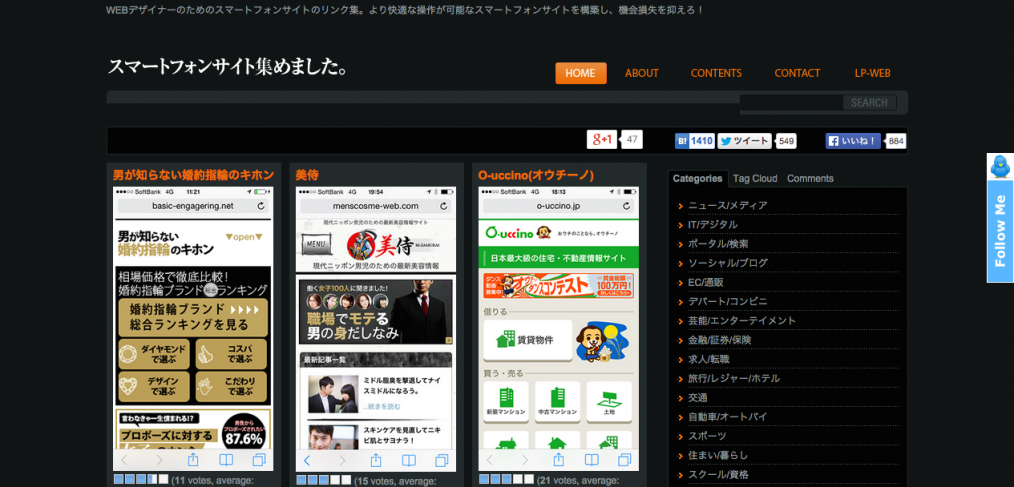Click the rating stars under the 婚約指輪 post
Viewport: 1014px width, 487px height.
click(141, 479)
